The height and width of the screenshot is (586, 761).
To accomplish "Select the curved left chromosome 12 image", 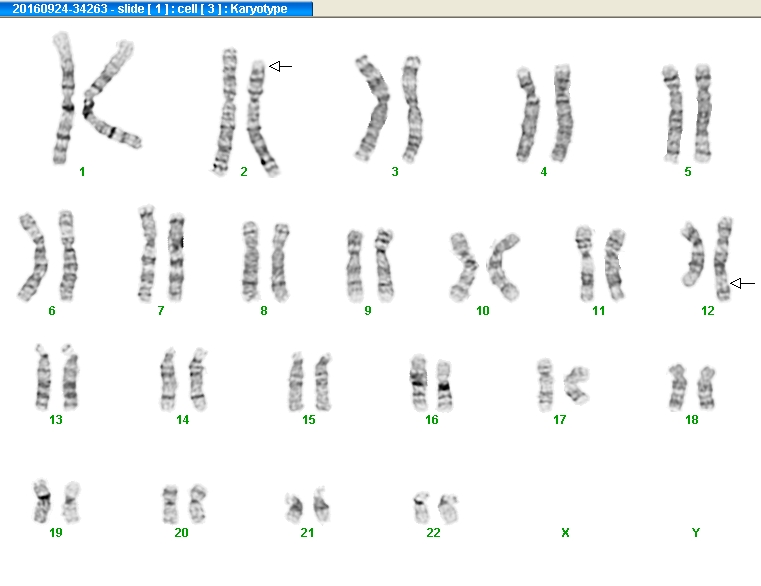I will [x=692, y=253].
